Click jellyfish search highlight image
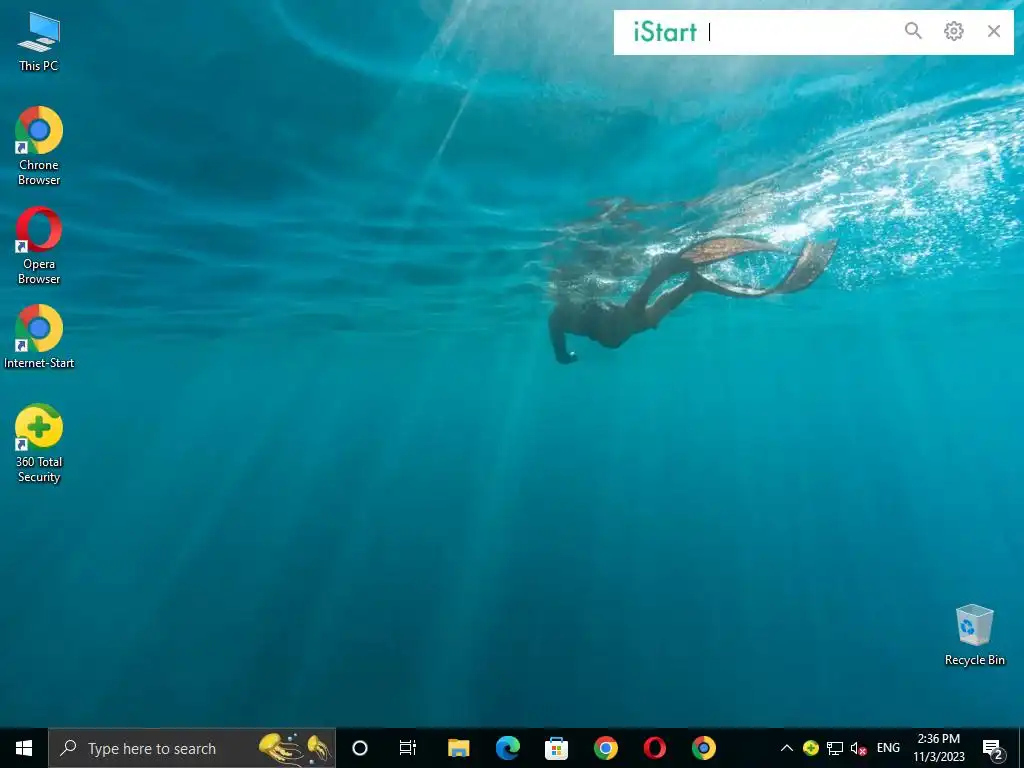The height and width of the screenshot is (768, 1024). (x=295, y=748)
